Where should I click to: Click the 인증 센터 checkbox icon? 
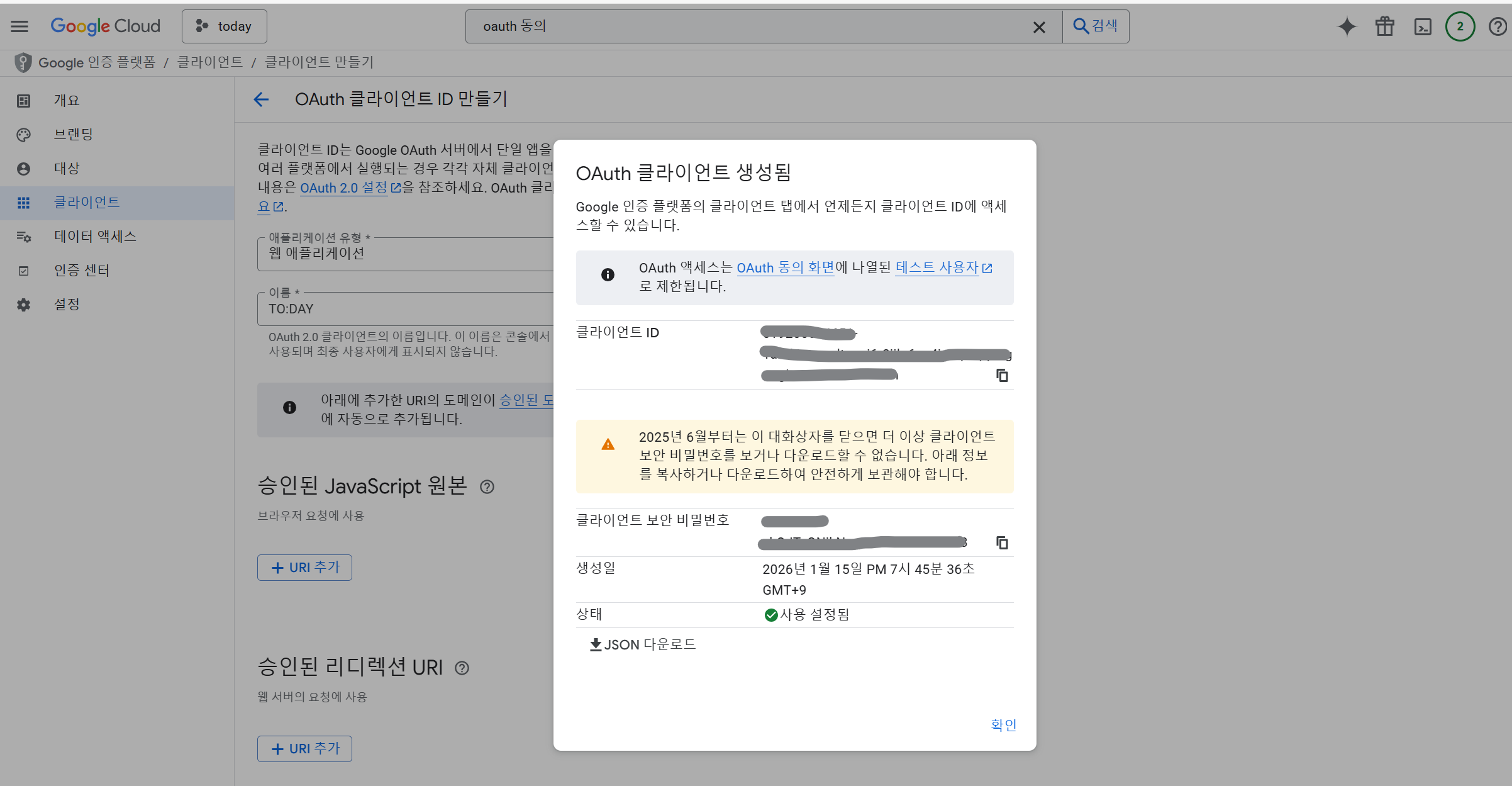pos(23,271)
